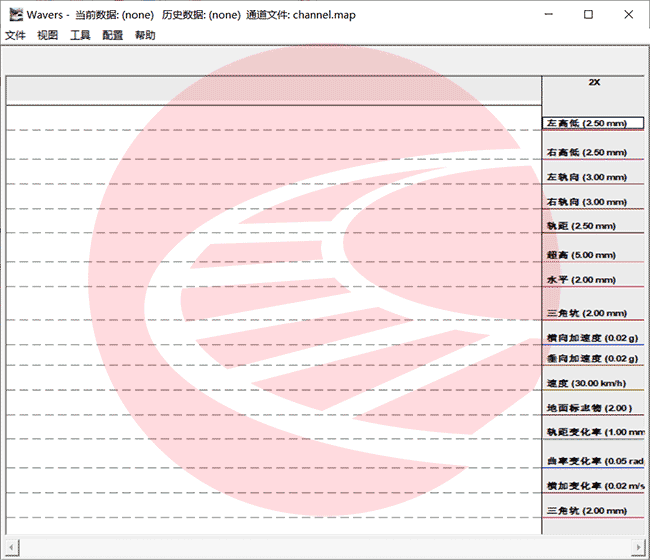The height and width of the screenshot is (560, 650).
Task: Open the 工具 menu
Action: click(80, 35)
